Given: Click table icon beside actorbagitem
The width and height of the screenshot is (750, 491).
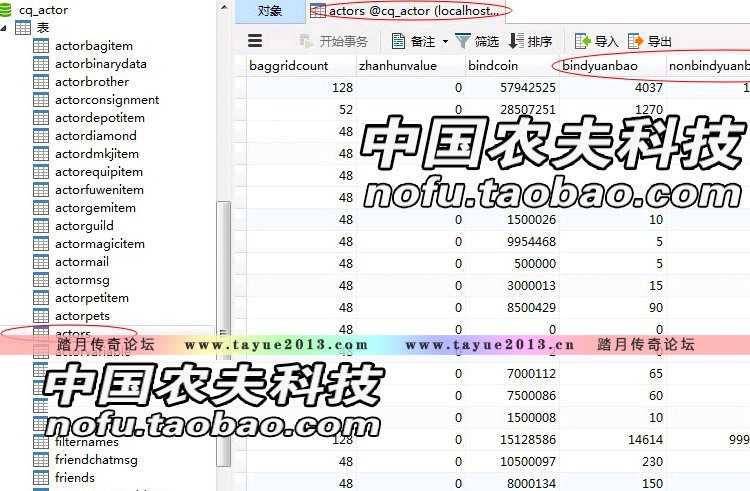Looking at the screenshot, I should coord(41,46).
